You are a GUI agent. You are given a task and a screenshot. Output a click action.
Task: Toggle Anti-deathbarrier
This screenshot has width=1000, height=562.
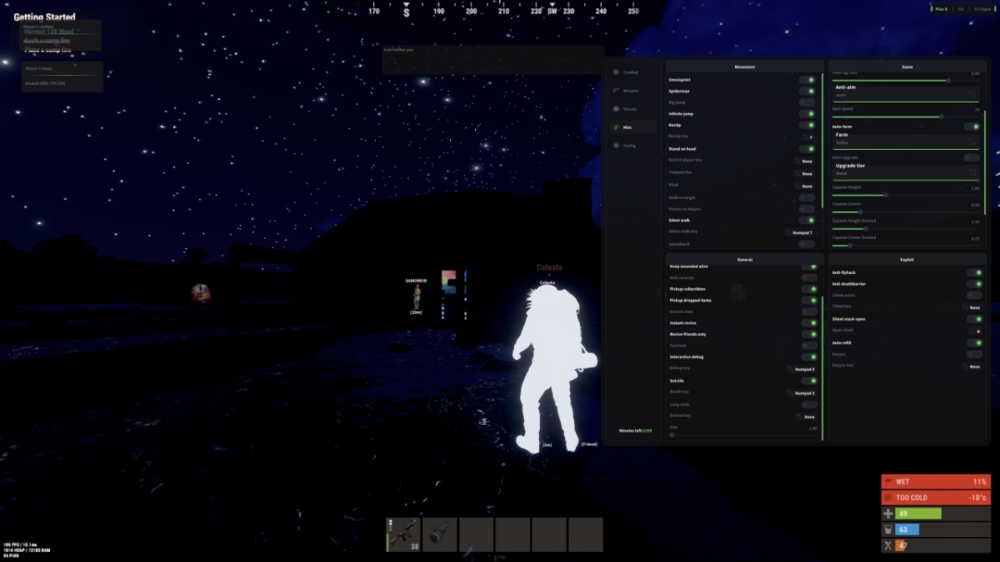pos(974,284)
